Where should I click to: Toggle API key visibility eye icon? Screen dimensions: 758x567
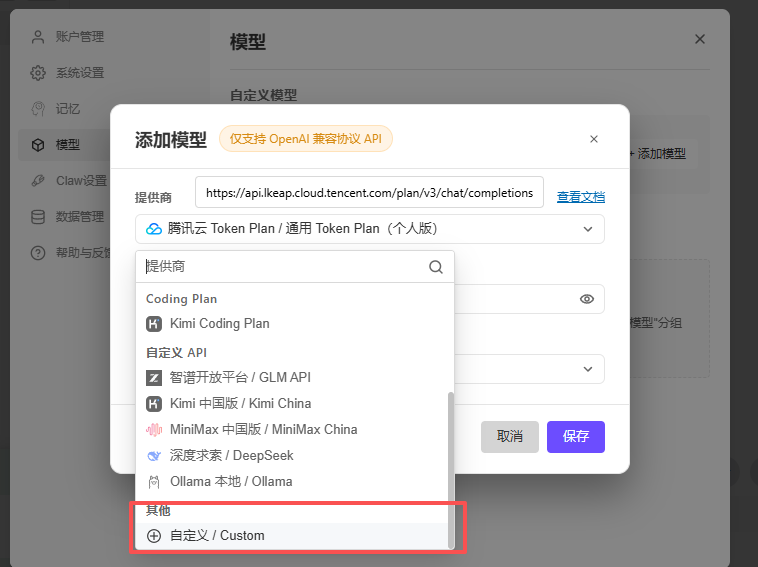tap(587, 299)
